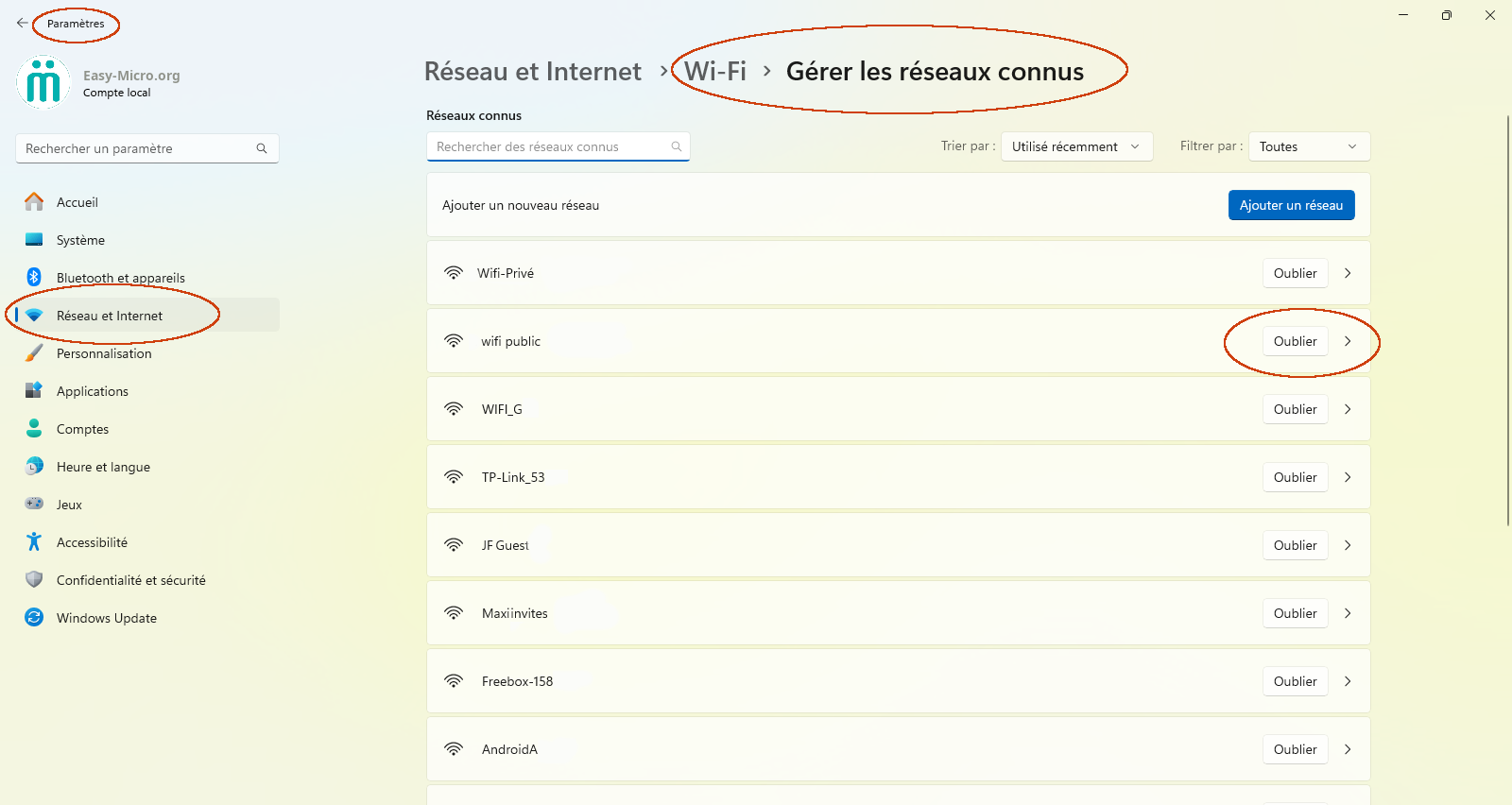
Task: Open the Comptes section
Action: 147,429
